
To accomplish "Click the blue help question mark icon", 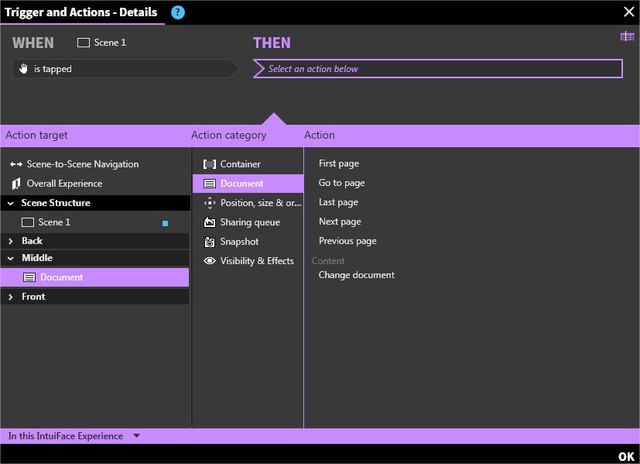I will coord(178,12).
